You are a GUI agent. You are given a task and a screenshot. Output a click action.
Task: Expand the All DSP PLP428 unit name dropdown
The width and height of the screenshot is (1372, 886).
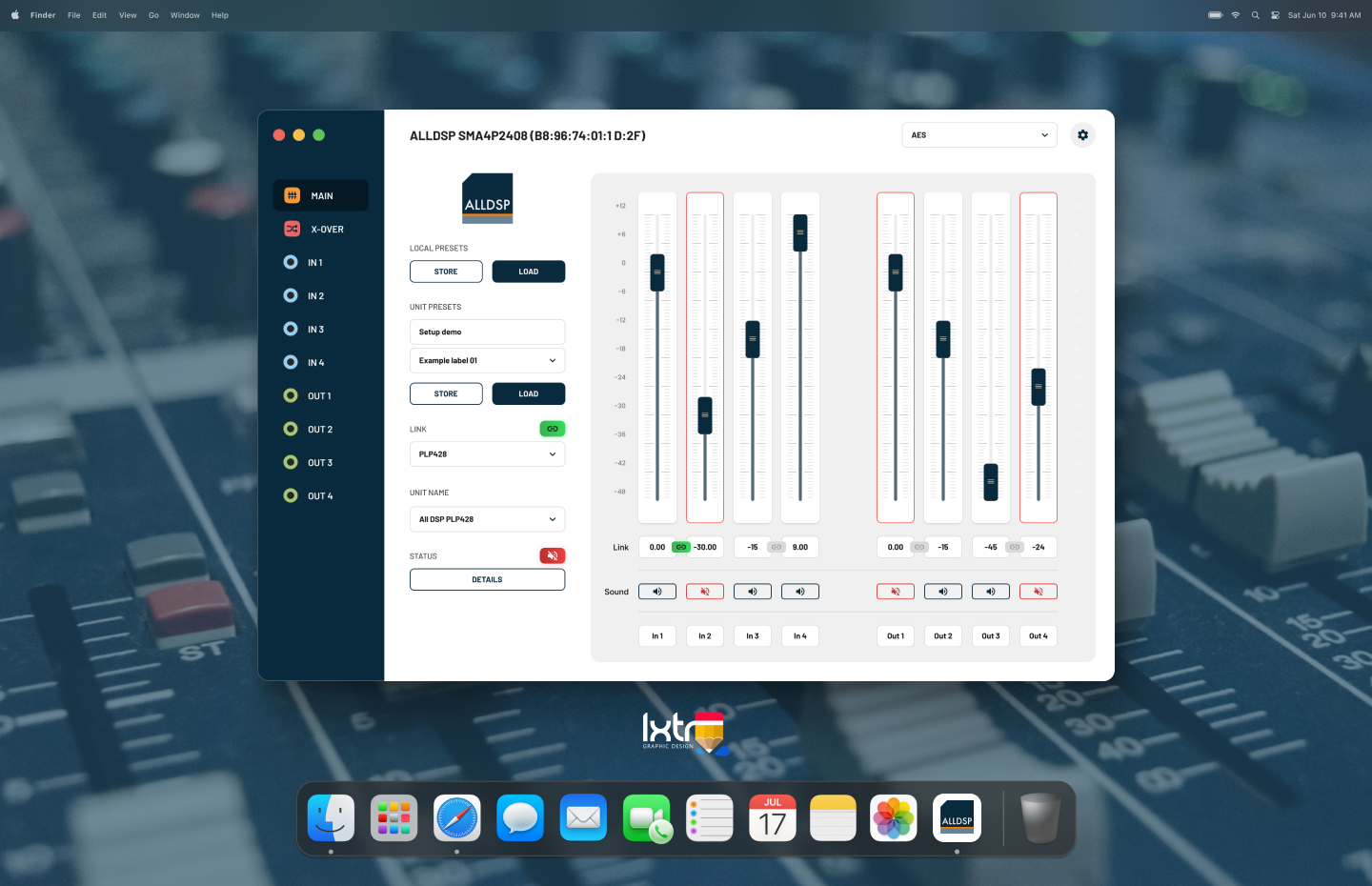487,519
